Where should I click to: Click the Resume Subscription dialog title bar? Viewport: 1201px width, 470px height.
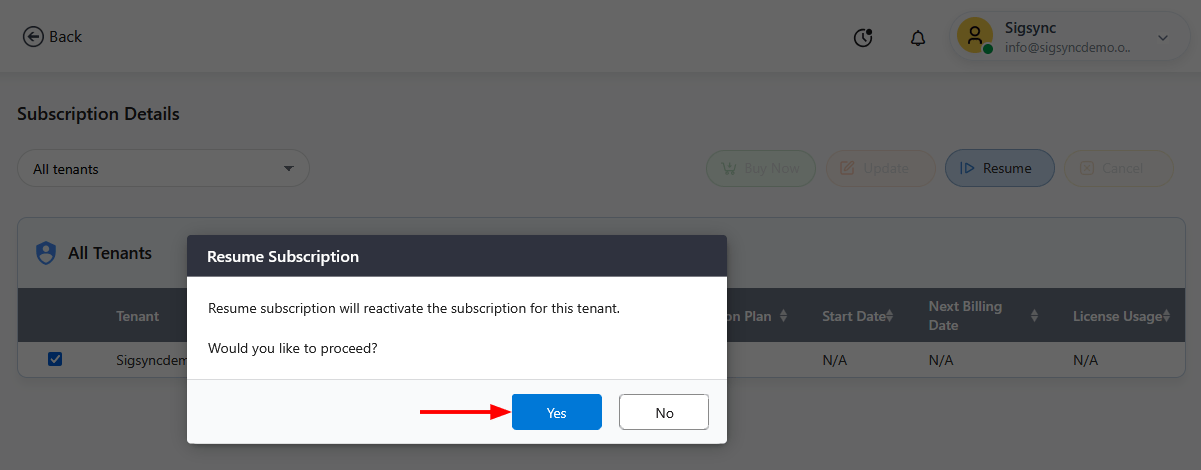point(456,256)
